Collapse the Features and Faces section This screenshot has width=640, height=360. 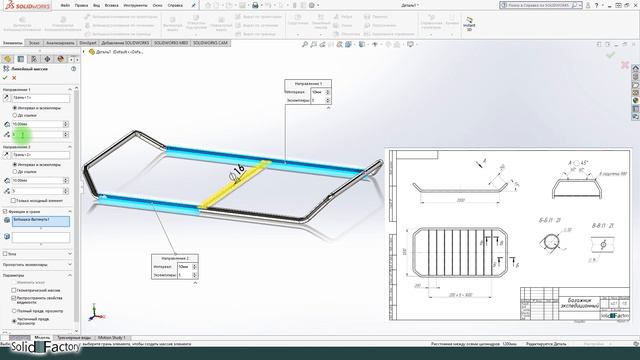(x=70, y=211)
